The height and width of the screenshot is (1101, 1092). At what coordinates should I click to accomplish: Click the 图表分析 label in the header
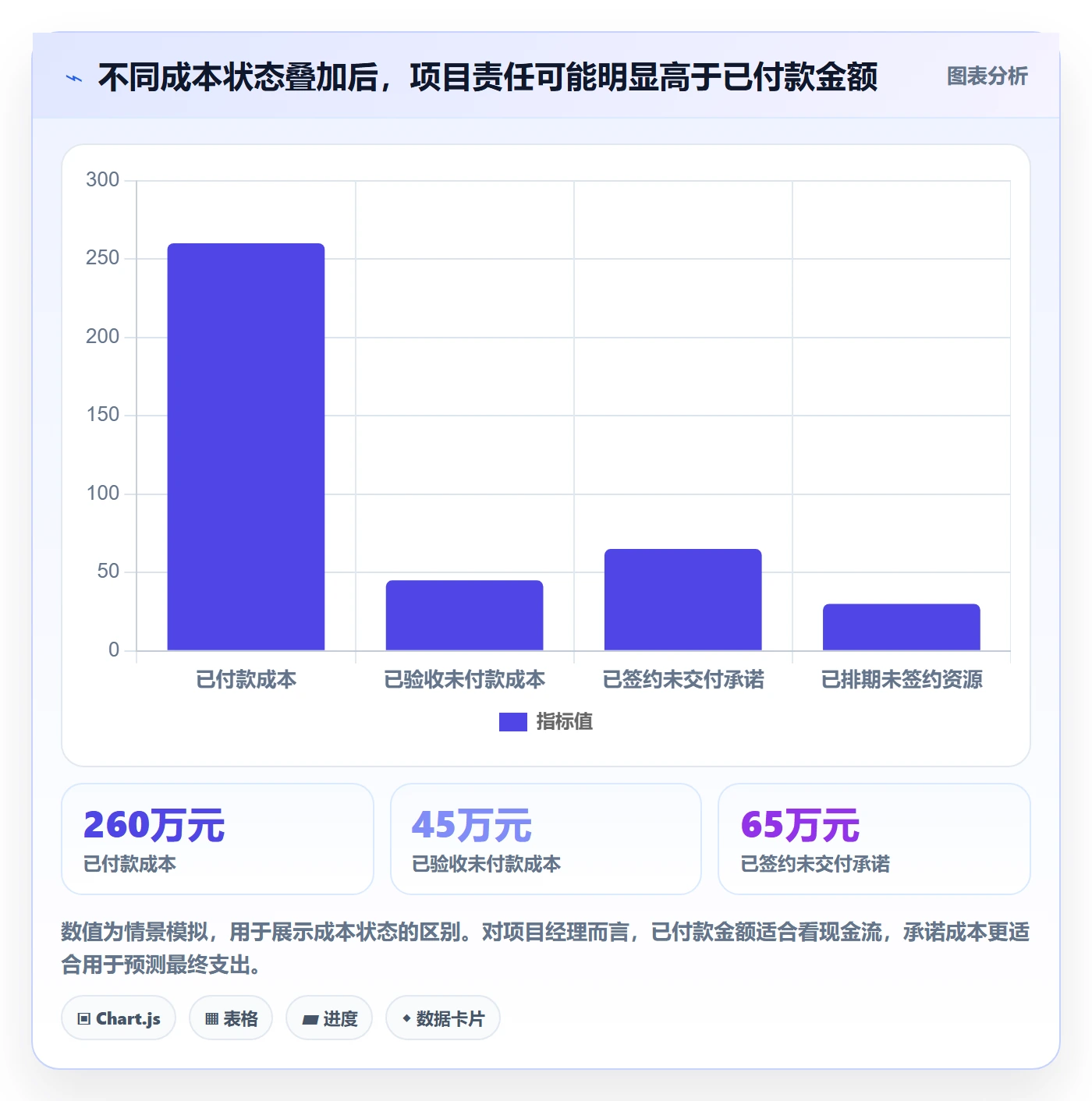(987, 76)
